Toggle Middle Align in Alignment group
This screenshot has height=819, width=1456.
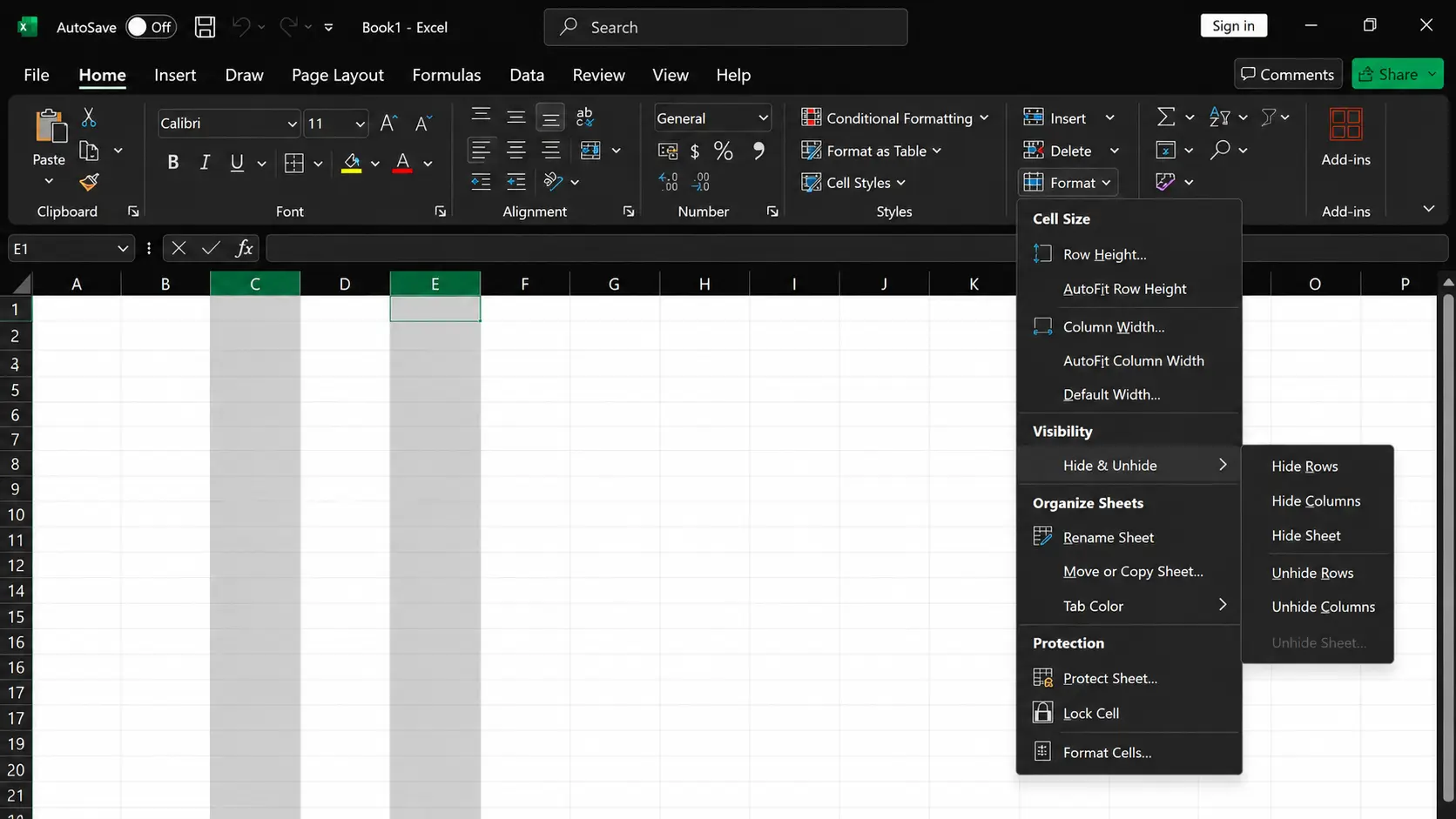[x=516, y=117]
